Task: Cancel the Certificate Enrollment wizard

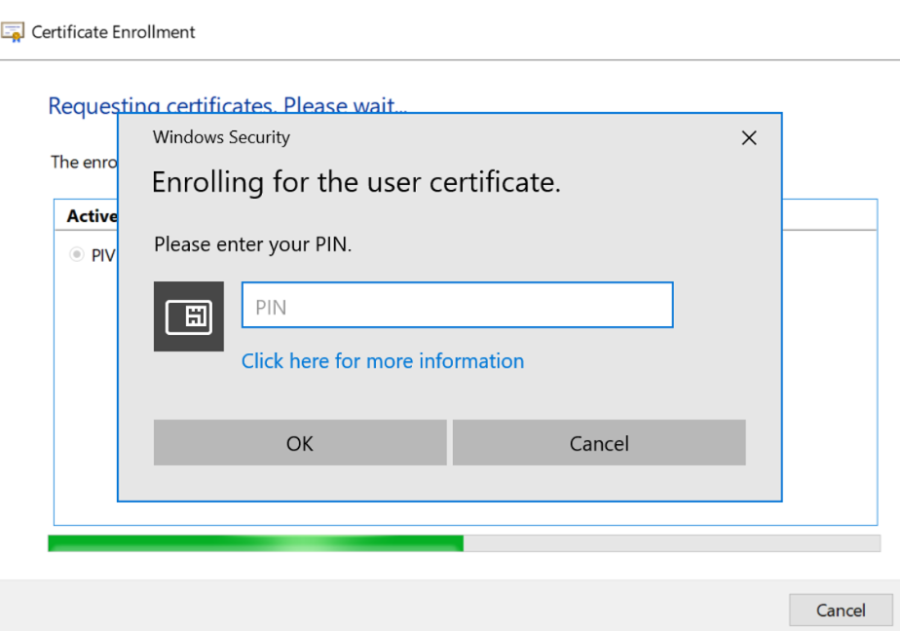Action: [839, 610]
